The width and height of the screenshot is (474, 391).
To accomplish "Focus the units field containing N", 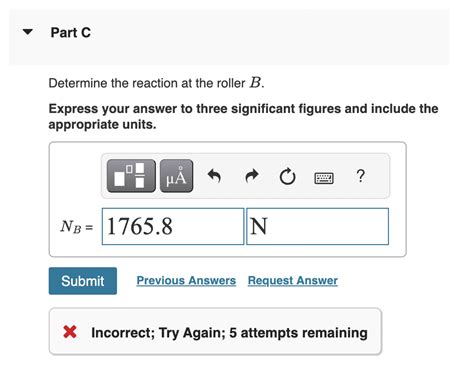I will (318, 226).
